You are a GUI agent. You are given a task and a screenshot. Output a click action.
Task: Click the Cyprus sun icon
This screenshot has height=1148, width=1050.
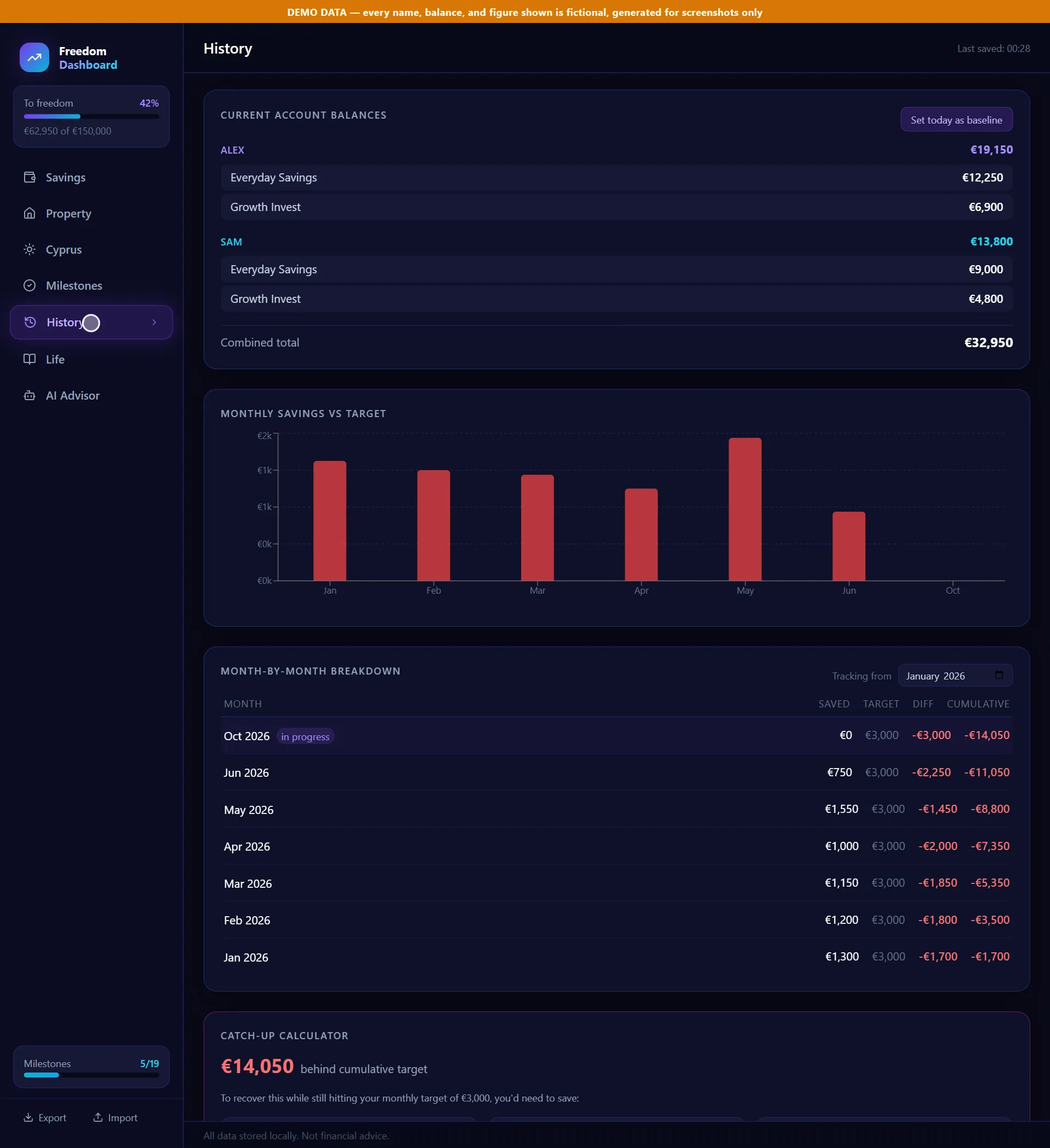30,249
